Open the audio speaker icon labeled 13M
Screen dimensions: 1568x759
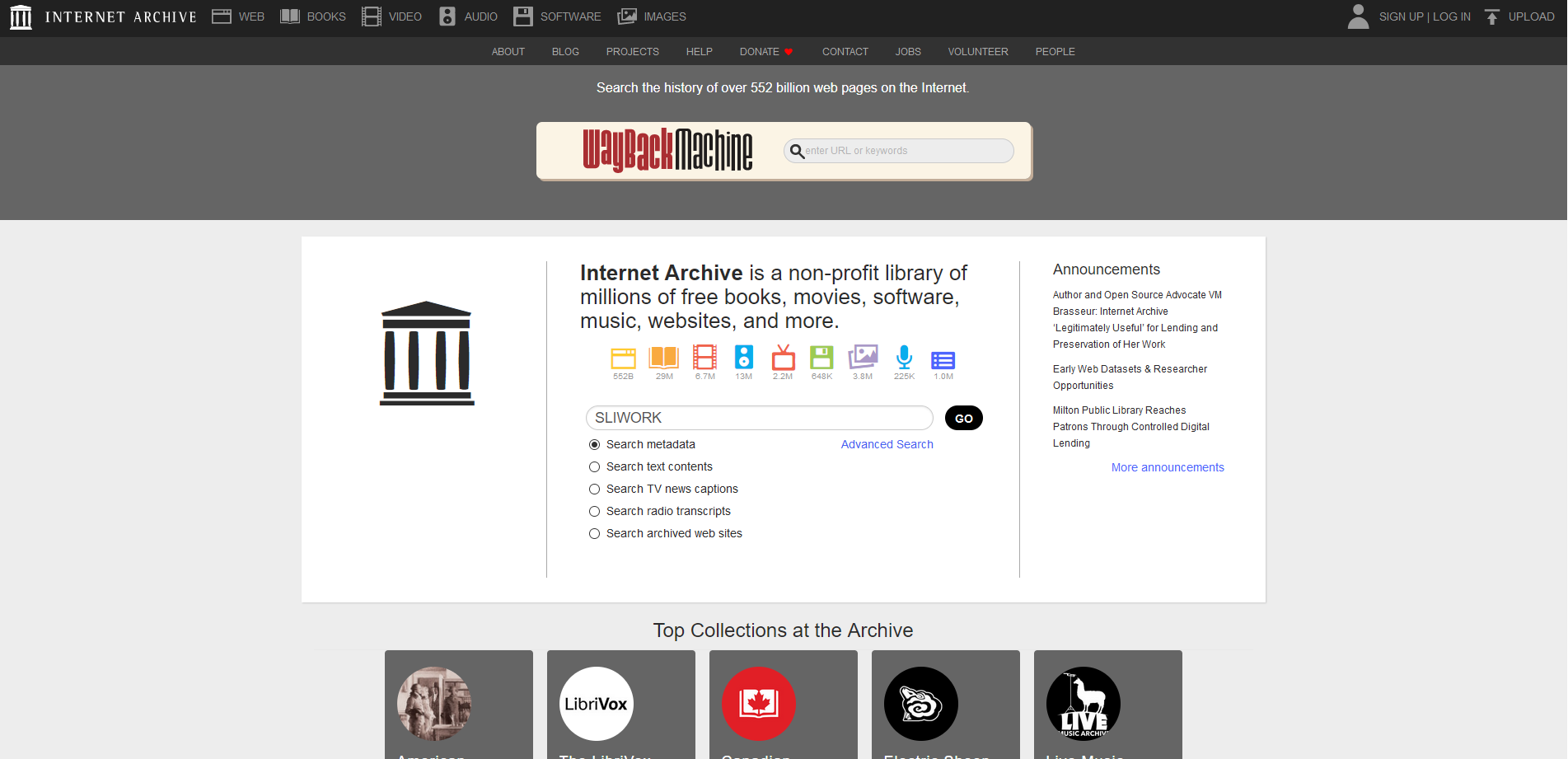744,357
